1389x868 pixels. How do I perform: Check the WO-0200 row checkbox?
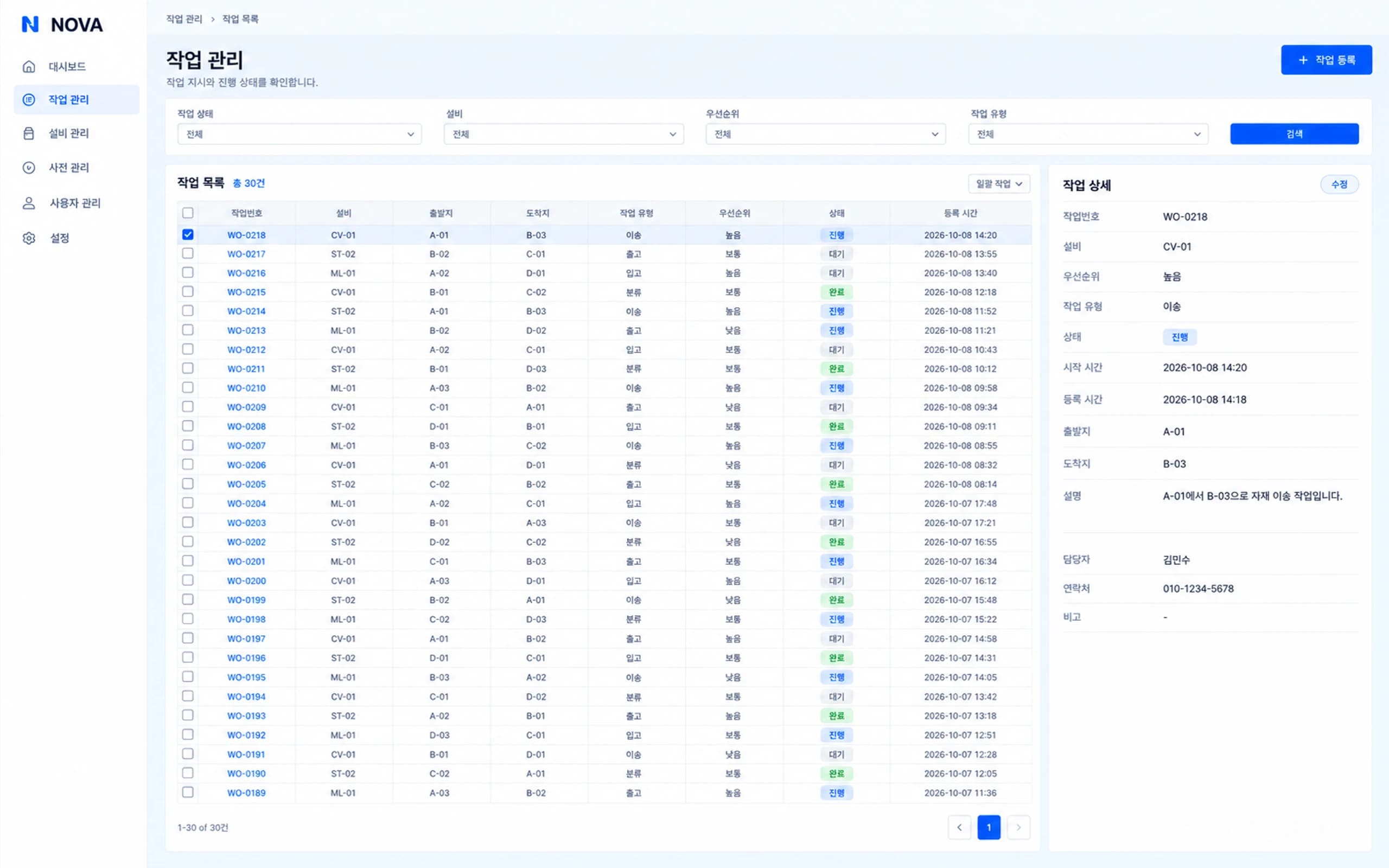point(188,580)
